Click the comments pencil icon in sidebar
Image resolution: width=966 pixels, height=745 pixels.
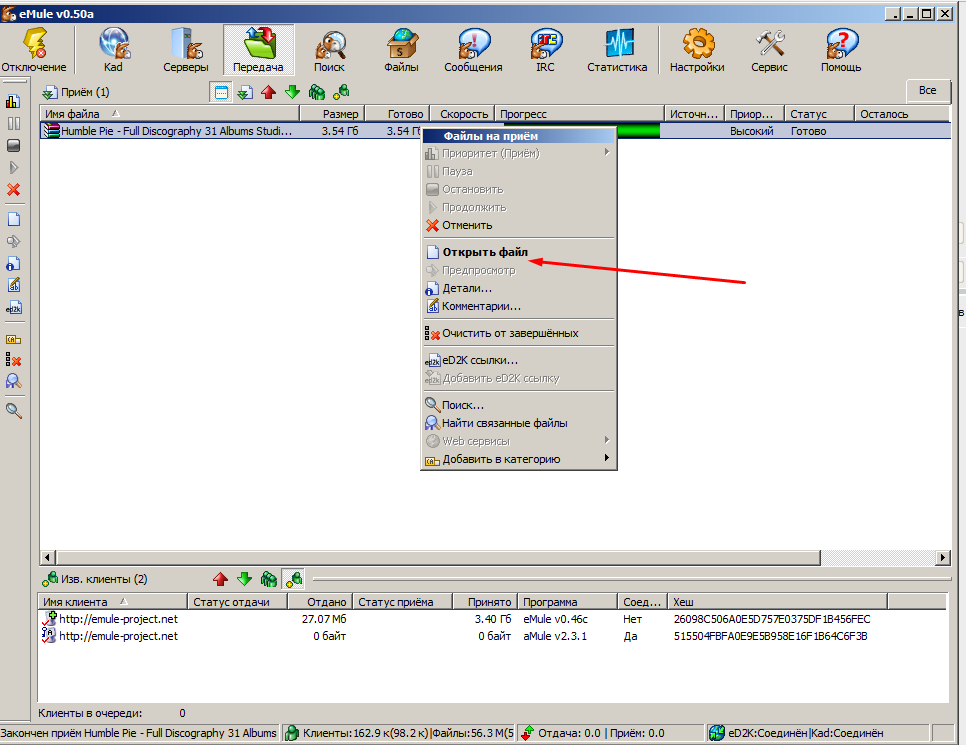13,285
